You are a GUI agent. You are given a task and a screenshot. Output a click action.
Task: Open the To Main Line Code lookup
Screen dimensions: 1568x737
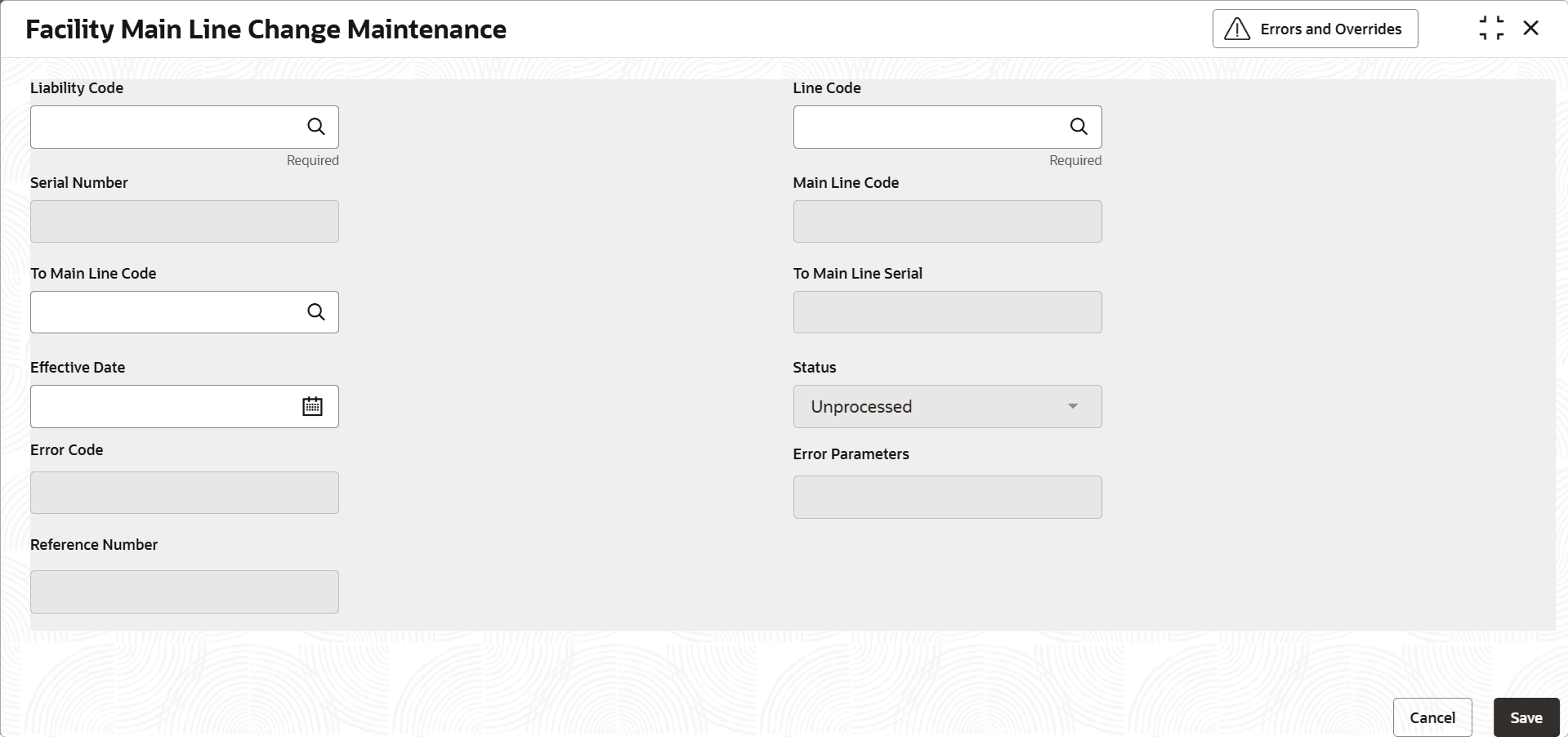coord(316,312)
